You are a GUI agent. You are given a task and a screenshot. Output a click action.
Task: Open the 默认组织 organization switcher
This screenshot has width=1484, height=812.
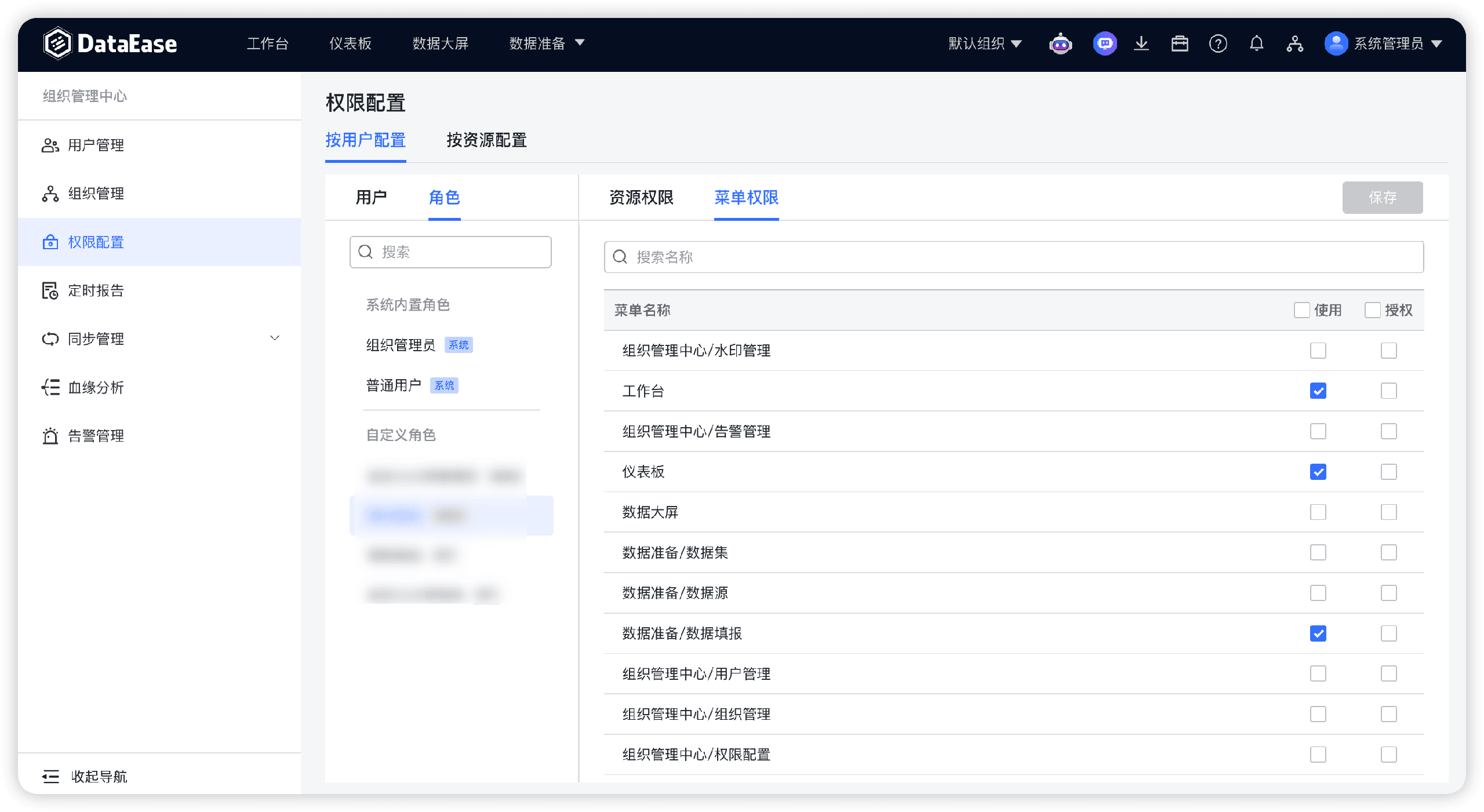(x=985, y=43)
